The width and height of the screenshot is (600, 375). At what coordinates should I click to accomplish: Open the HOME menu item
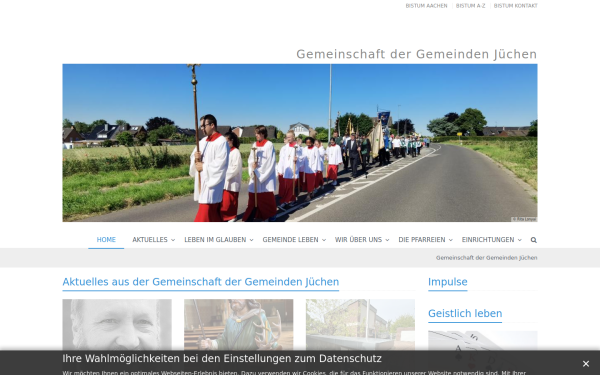pyautogui.click(x=106, y=240)
